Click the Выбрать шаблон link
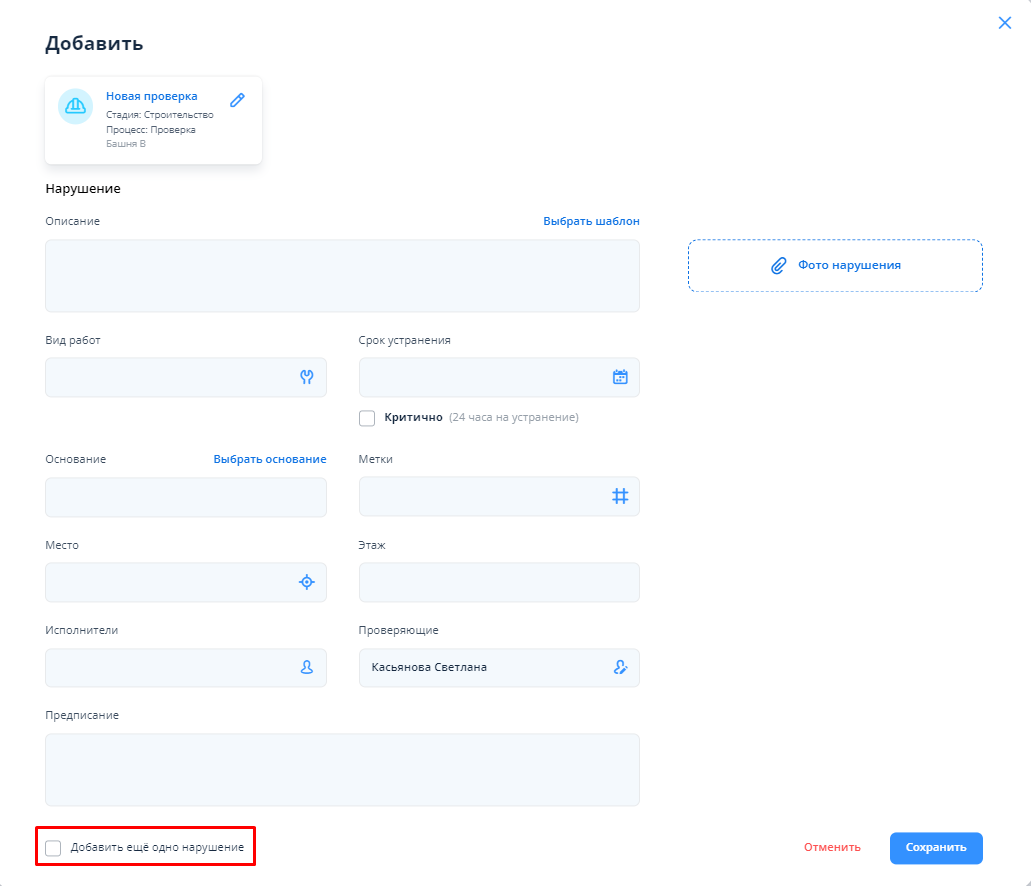 pos(591,221)
